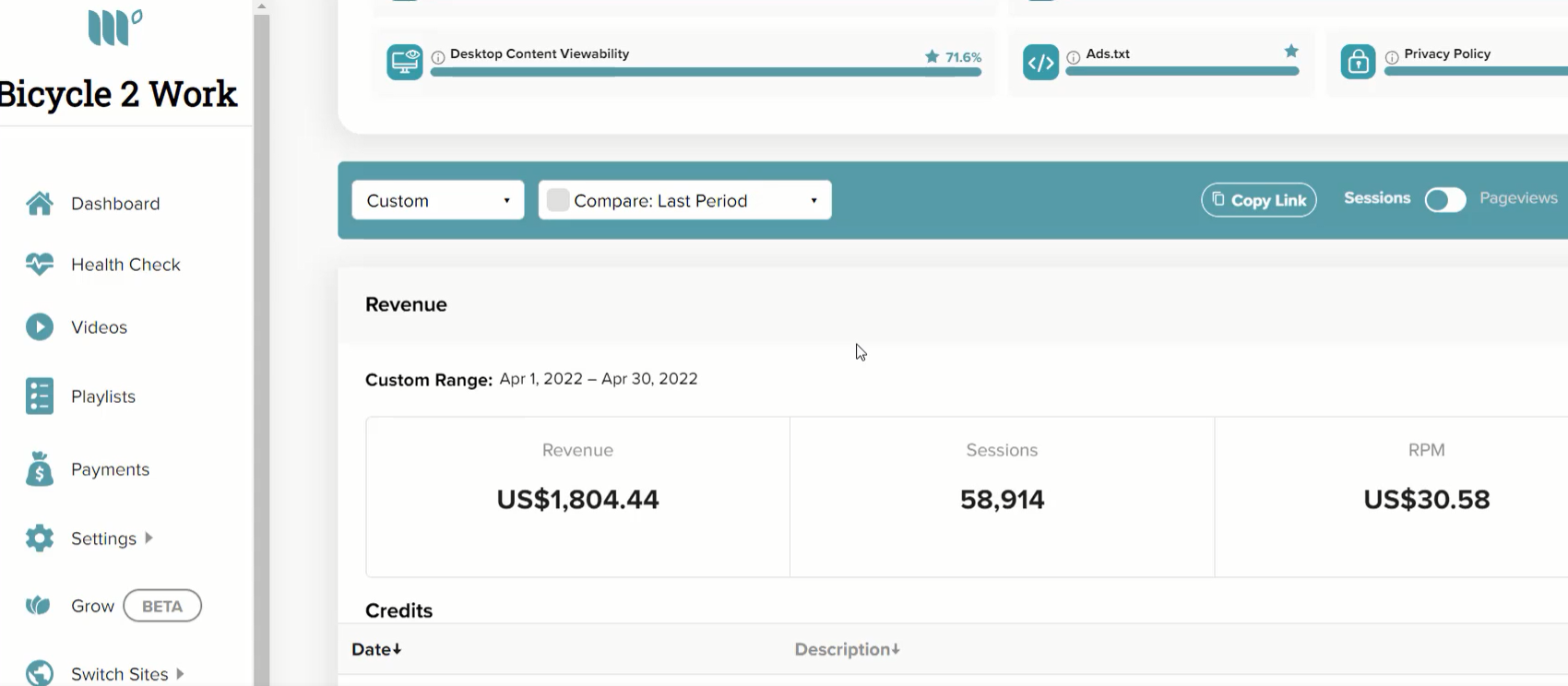Open the Grow menu item
Viewport: 1568px width, 686px height.
92,606
